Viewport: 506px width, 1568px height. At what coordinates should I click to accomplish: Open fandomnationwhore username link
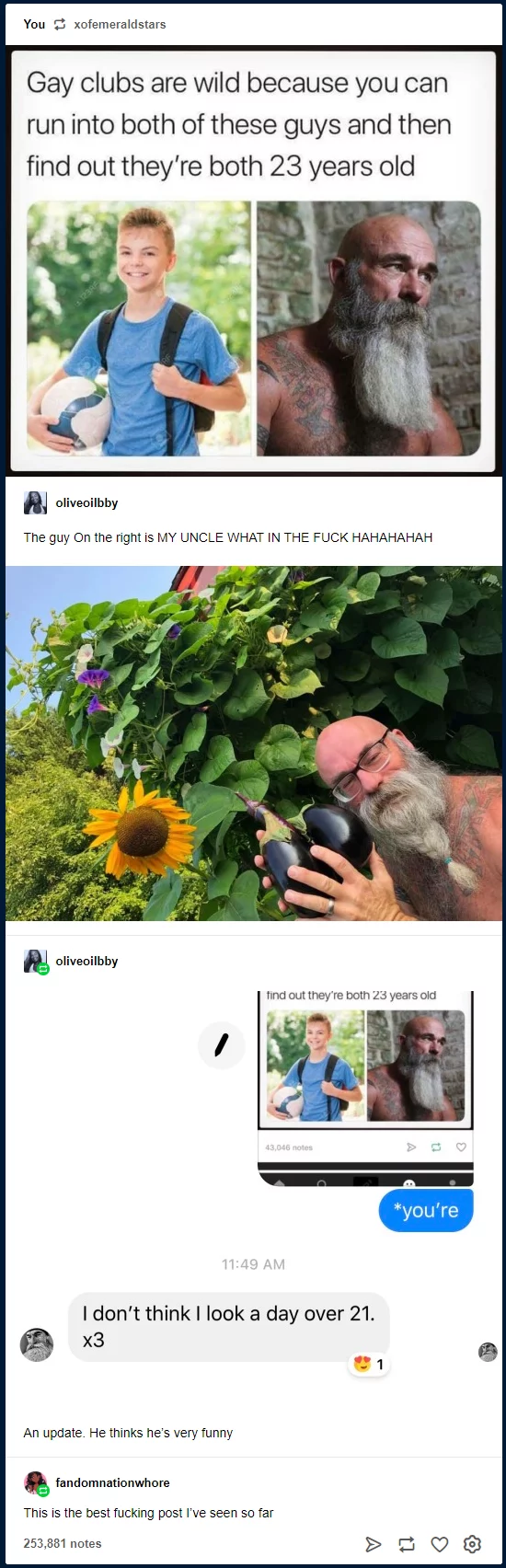point(112,1482)
